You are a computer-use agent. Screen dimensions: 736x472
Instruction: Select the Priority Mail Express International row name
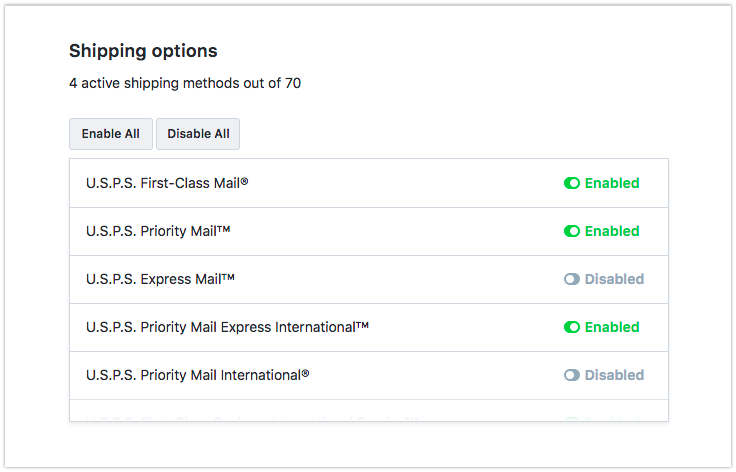pos(228,328)
